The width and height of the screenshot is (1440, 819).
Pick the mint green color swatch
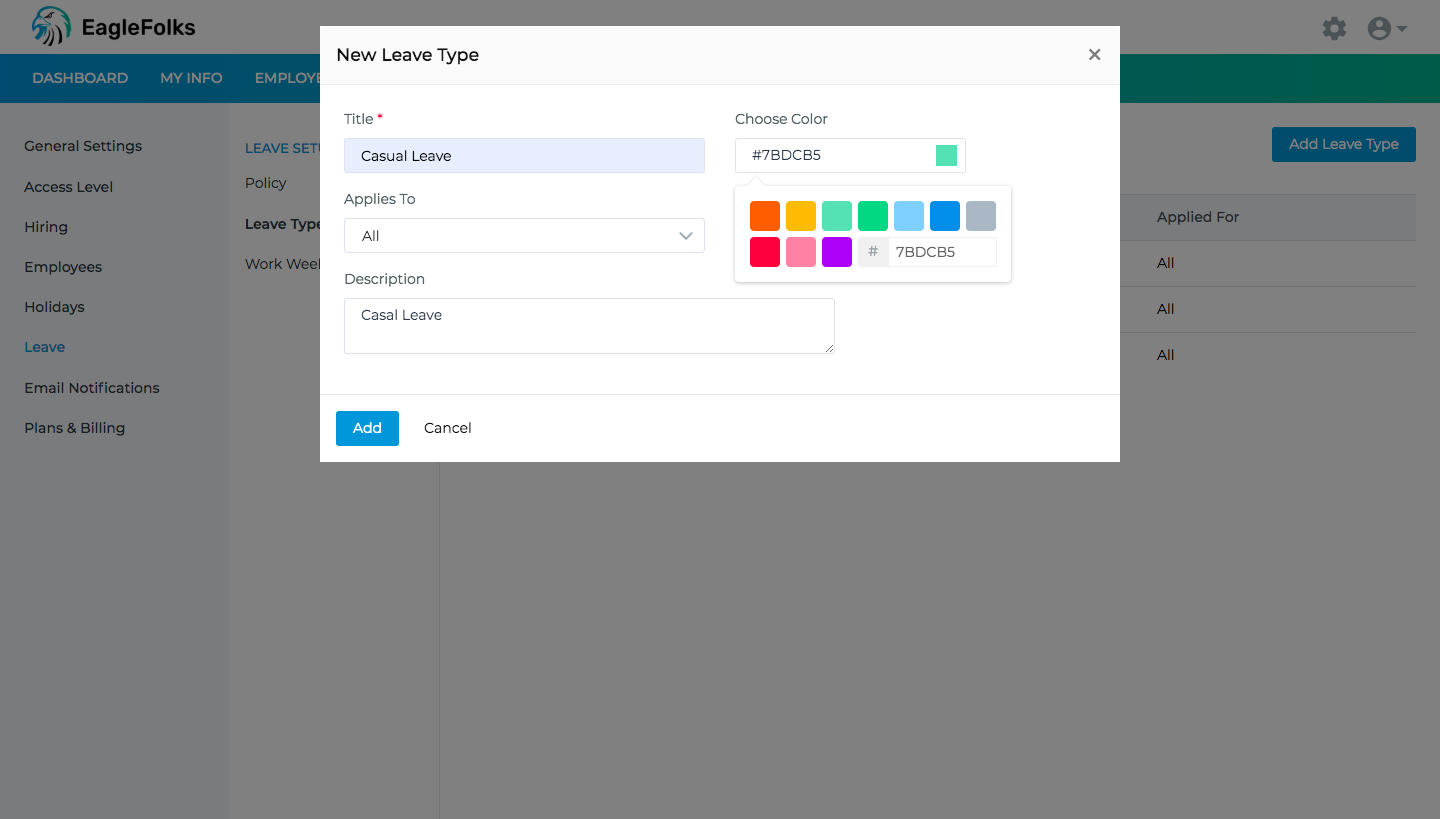(x=837, y=216)
